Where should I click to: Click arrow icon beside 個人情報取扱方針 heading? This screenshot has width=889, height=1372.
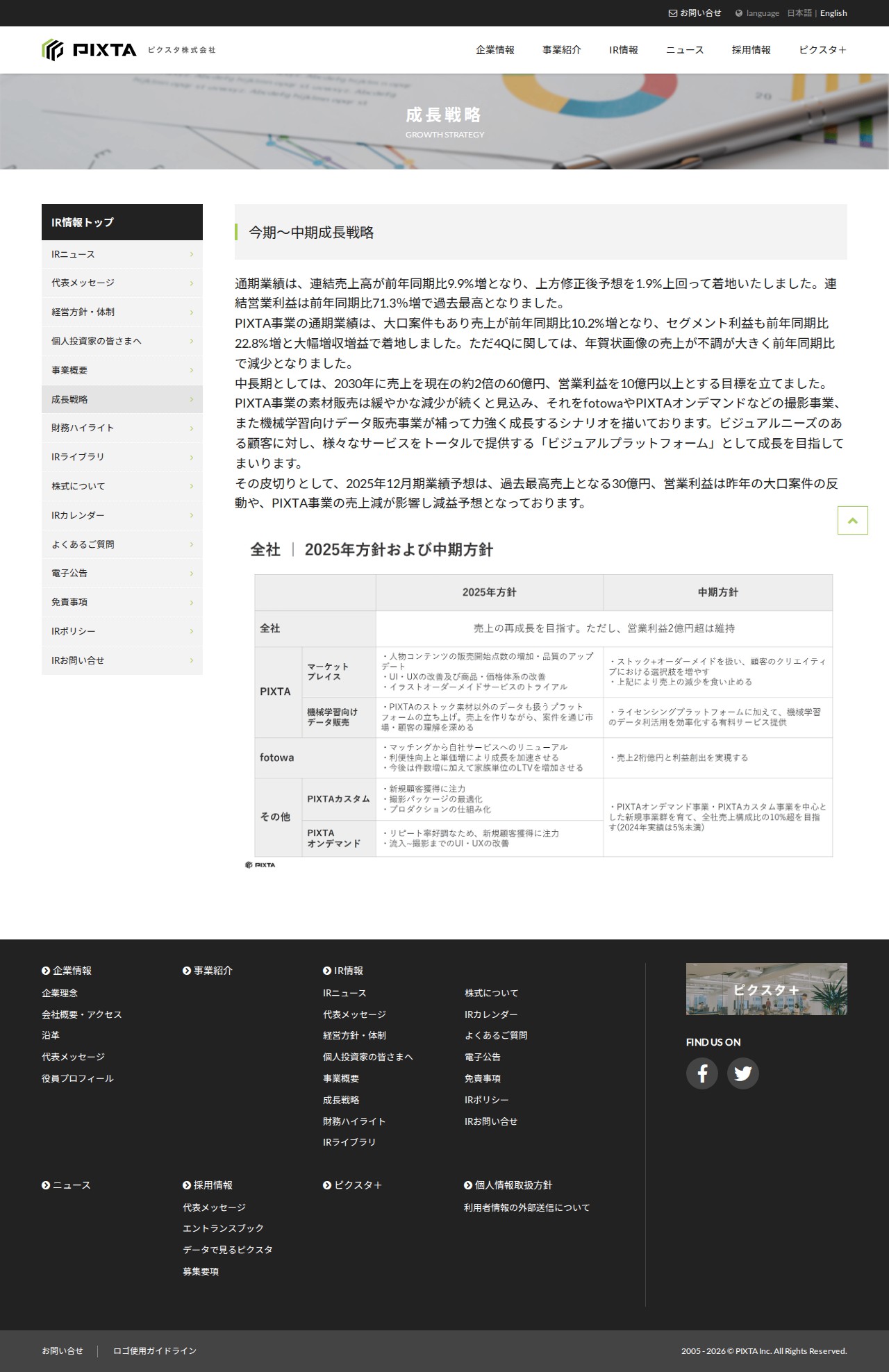468,1185
